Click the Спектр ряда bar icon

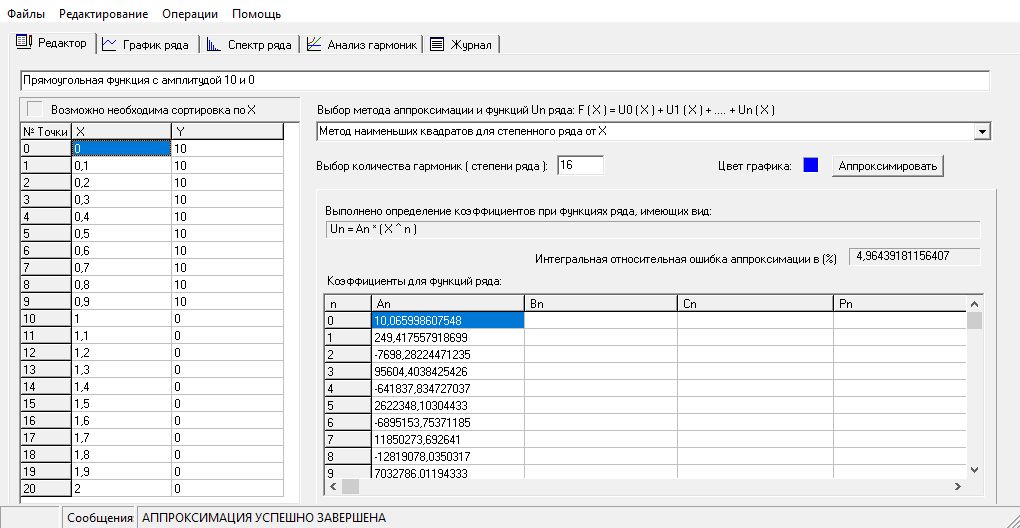(x=214, y=44)
